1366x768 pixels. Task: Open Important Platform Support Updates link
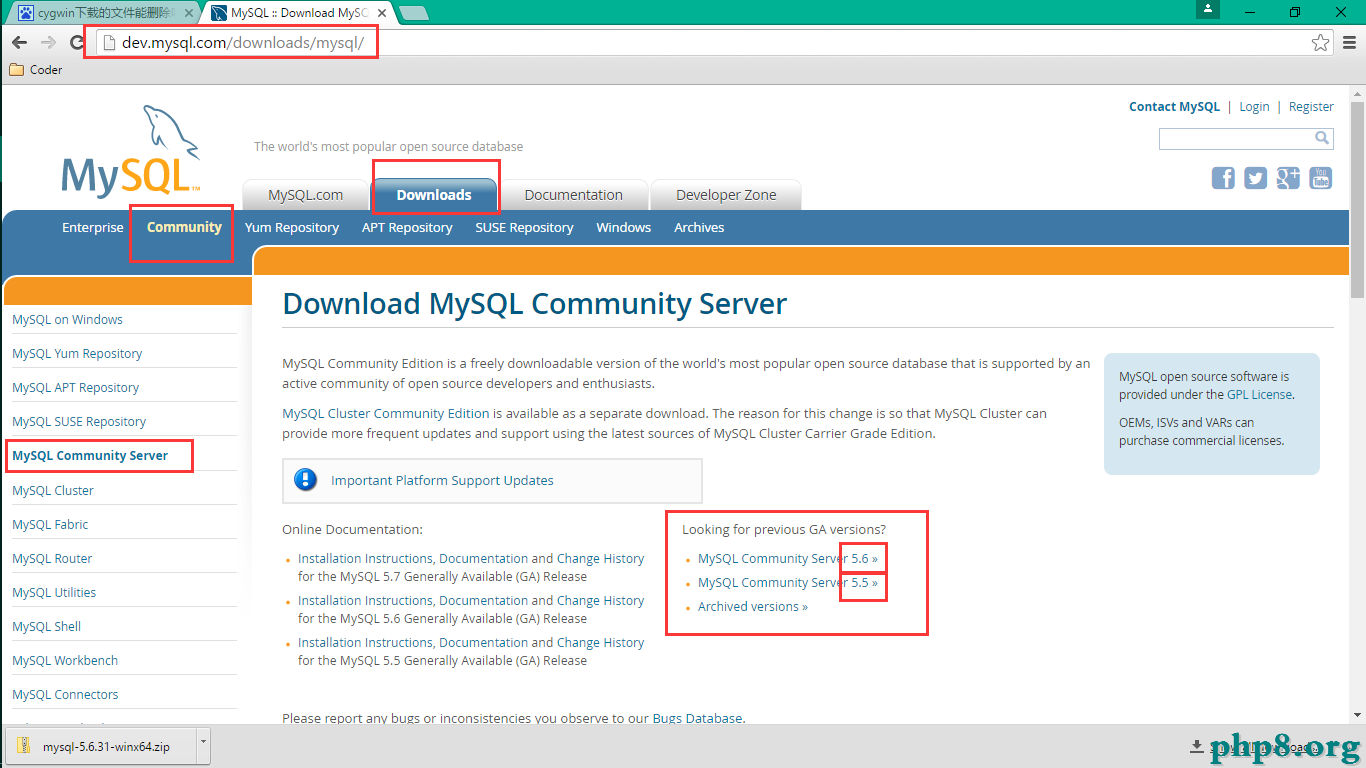[x=442, y=481]
